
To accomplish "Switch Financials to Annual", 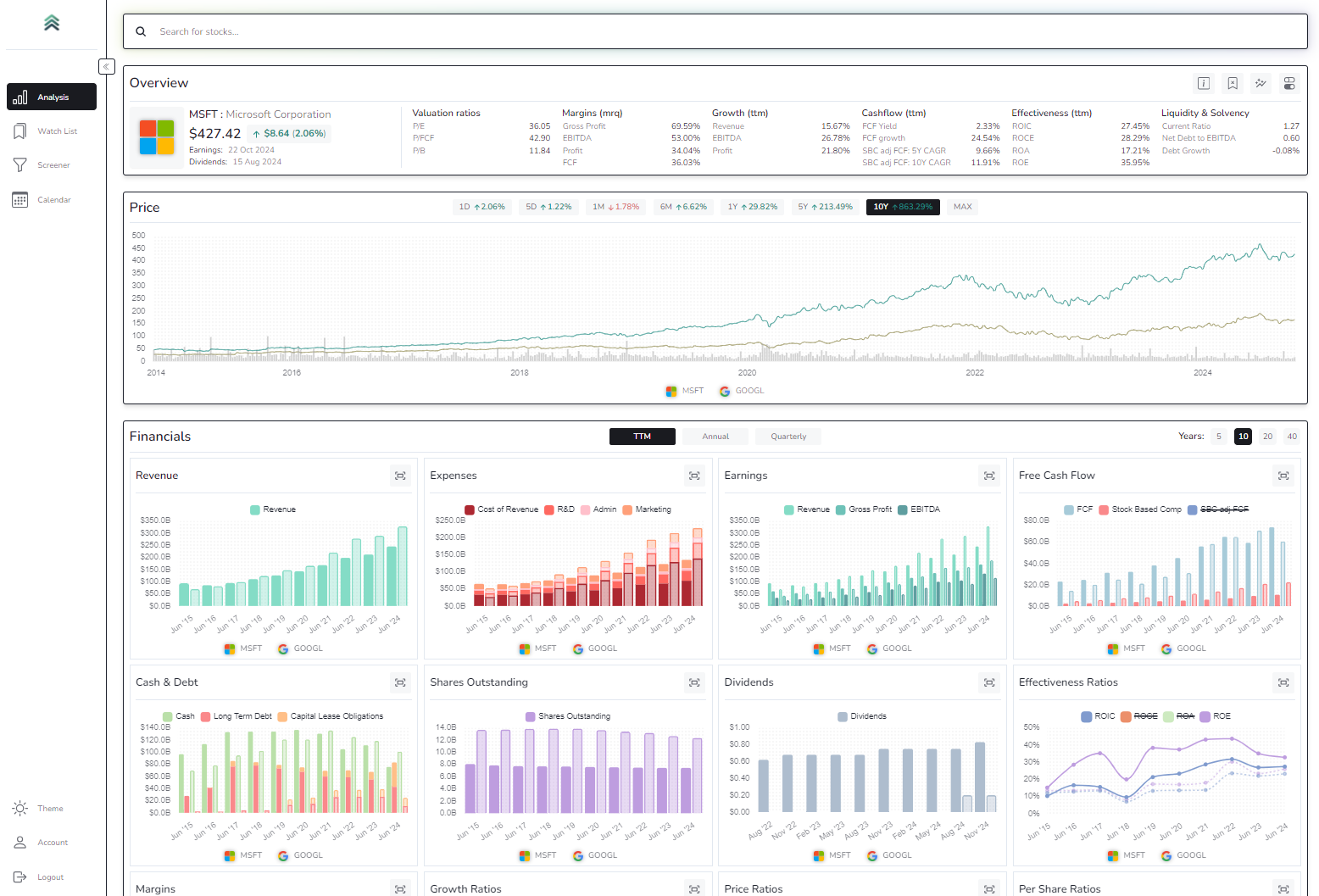I will click(x=715, y=437).
